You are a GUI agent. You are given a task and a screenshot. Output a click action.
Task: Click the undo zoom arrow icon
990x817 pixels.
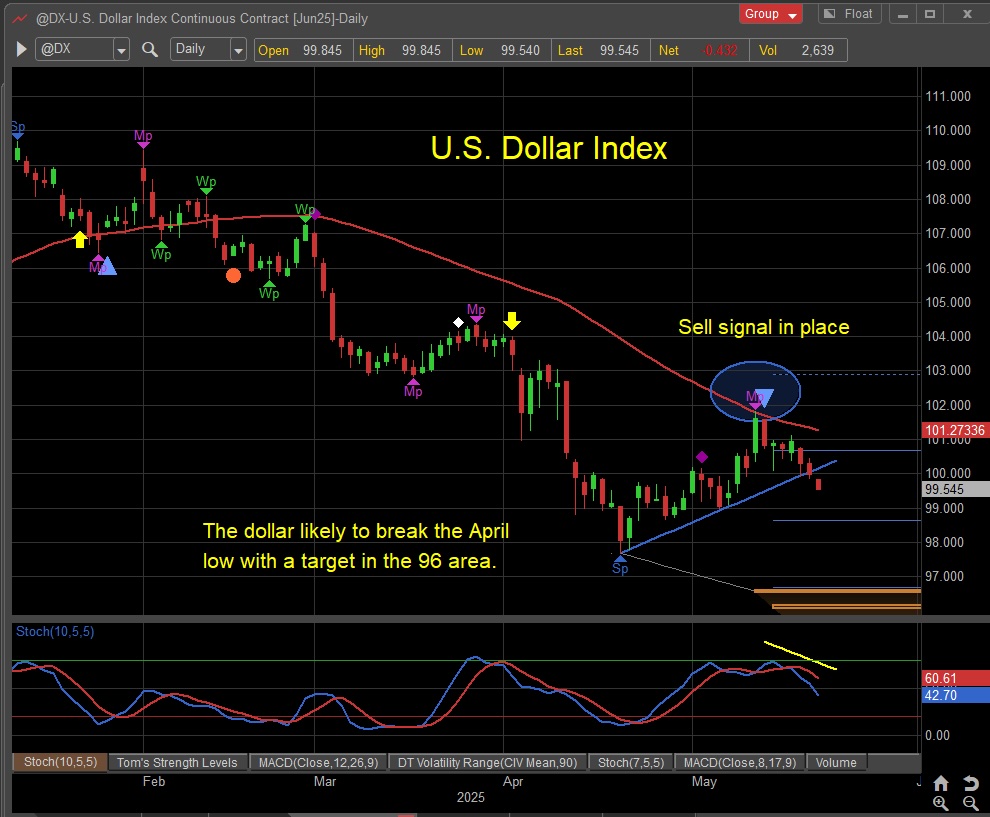pyautogui.click(x=970, y=784)
